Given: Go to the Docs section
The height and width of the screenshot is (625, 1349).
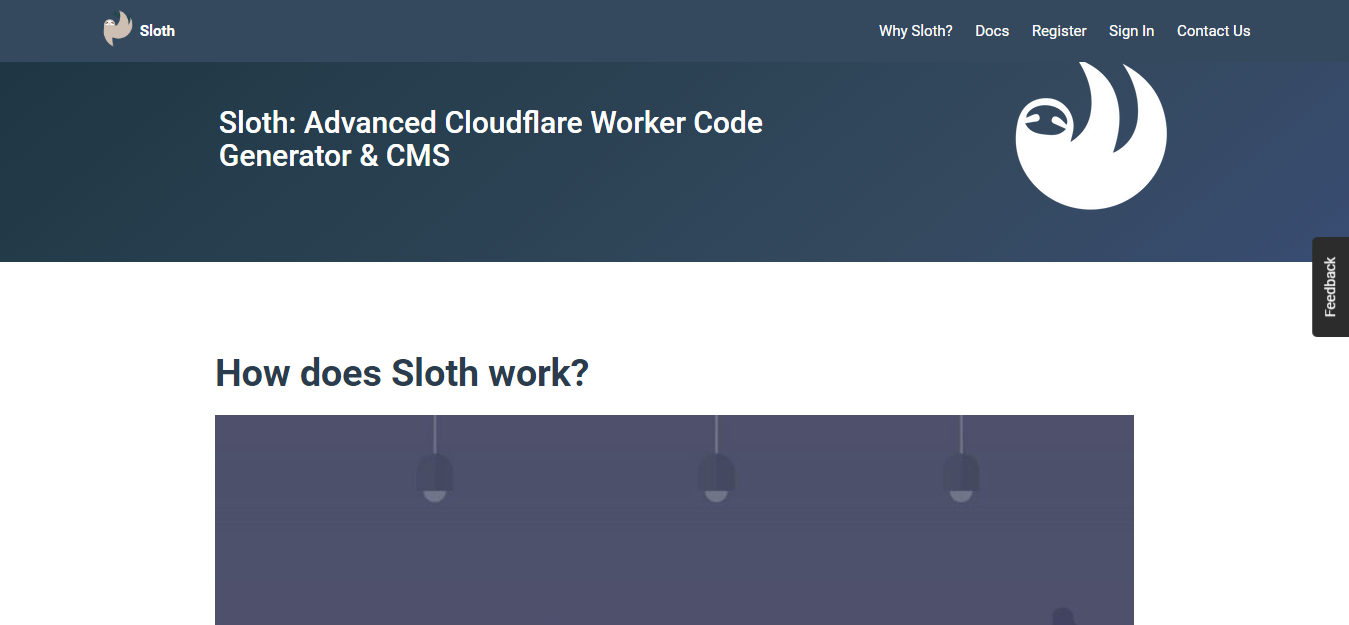Looking at the screenshot, I should (x=991, y=31).
